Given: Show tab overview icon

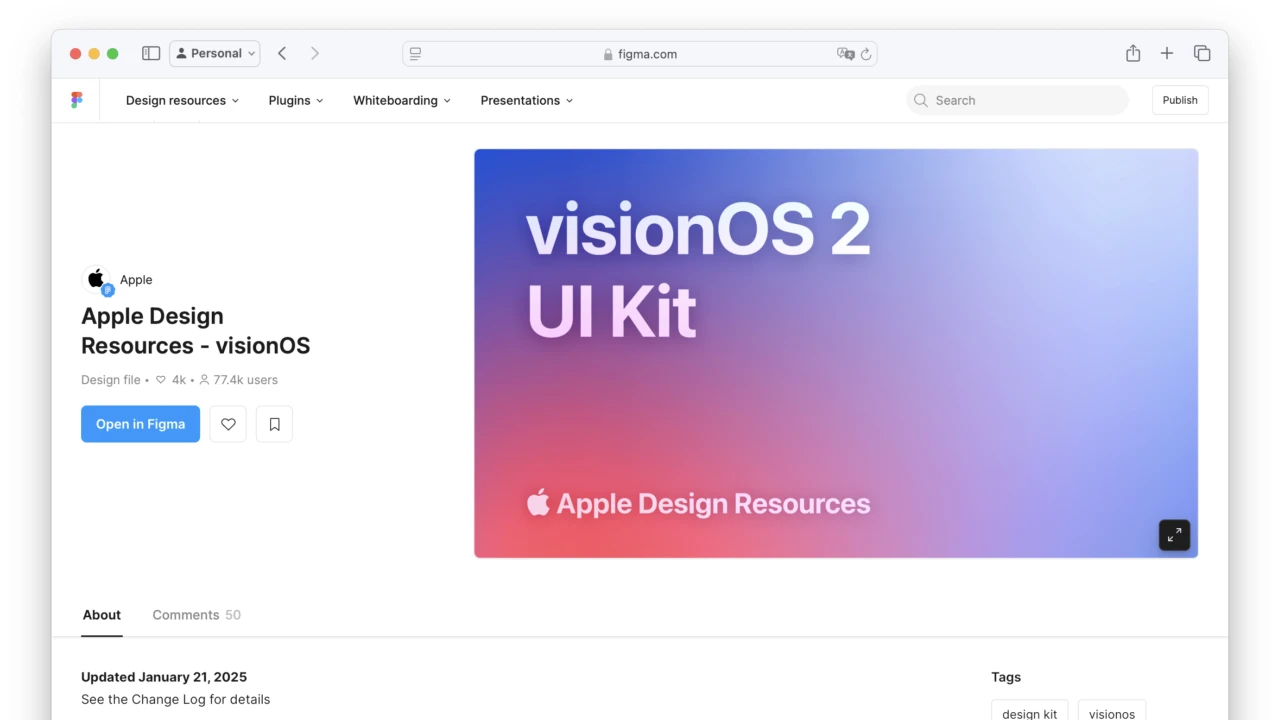Looking at the screenshot, I should pyautogui.click(x=1202, y=53).
